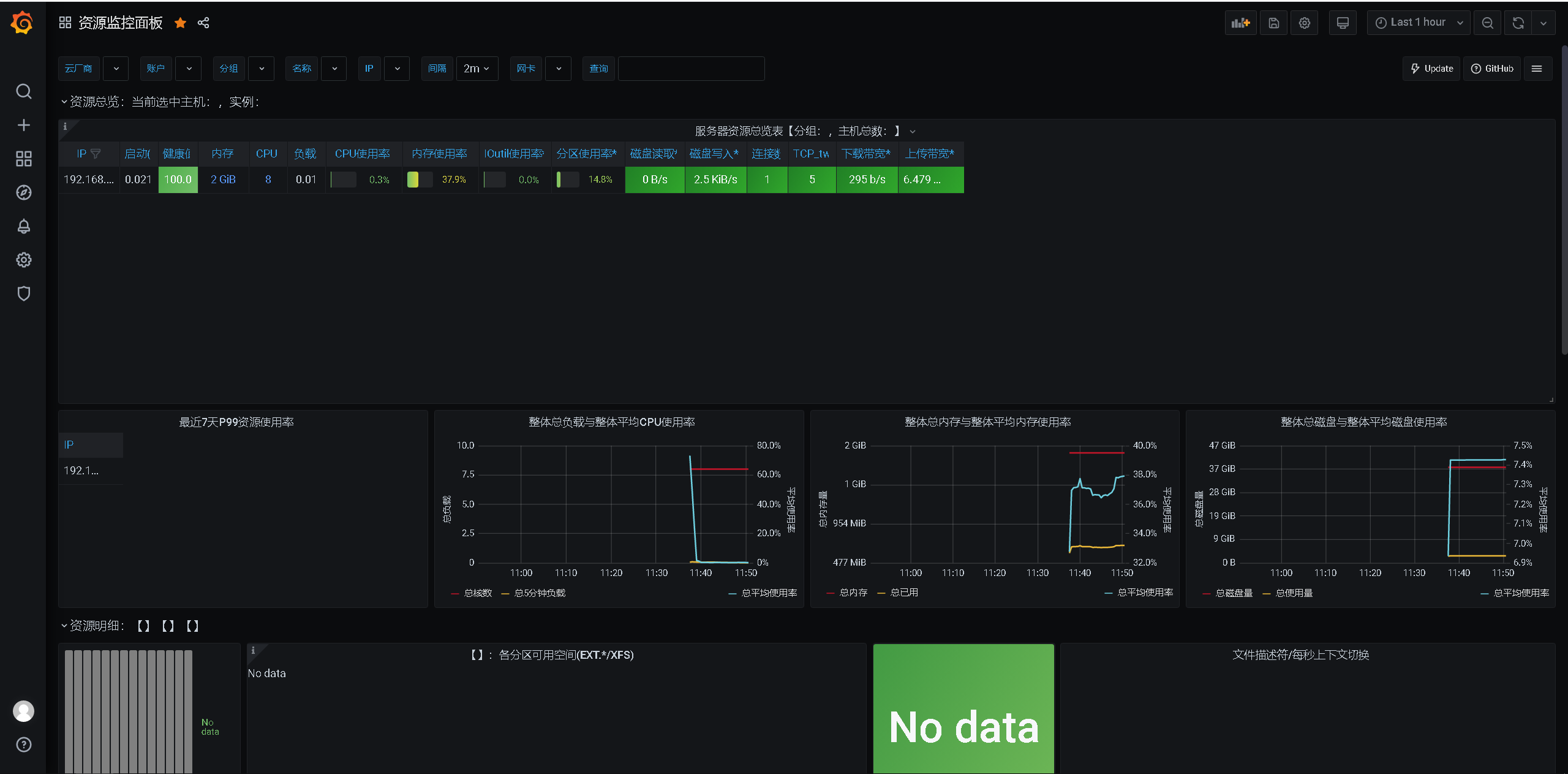Open the Create plus menu in the sidebar

(23, 125)
